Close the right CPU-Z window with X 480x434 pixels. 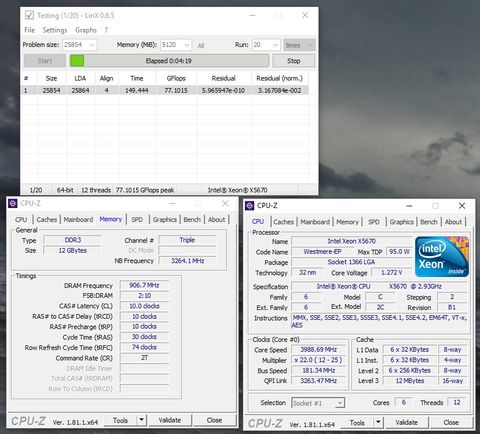point(462,206)
